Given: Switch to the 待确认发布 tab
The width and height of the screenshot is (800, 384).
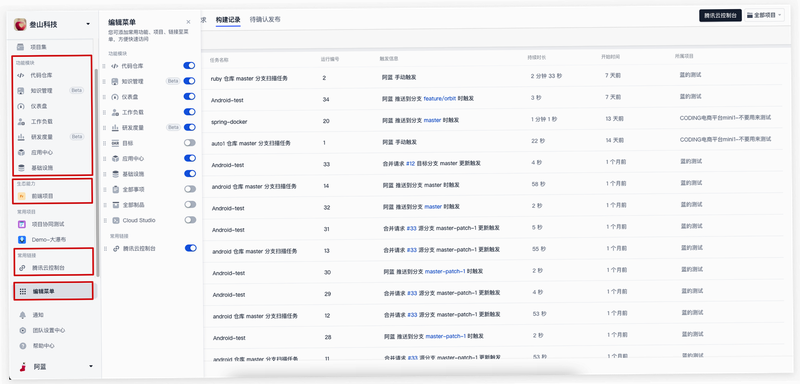Looking at the screenshot, I should pyautogui.click(x=265, y=19).
